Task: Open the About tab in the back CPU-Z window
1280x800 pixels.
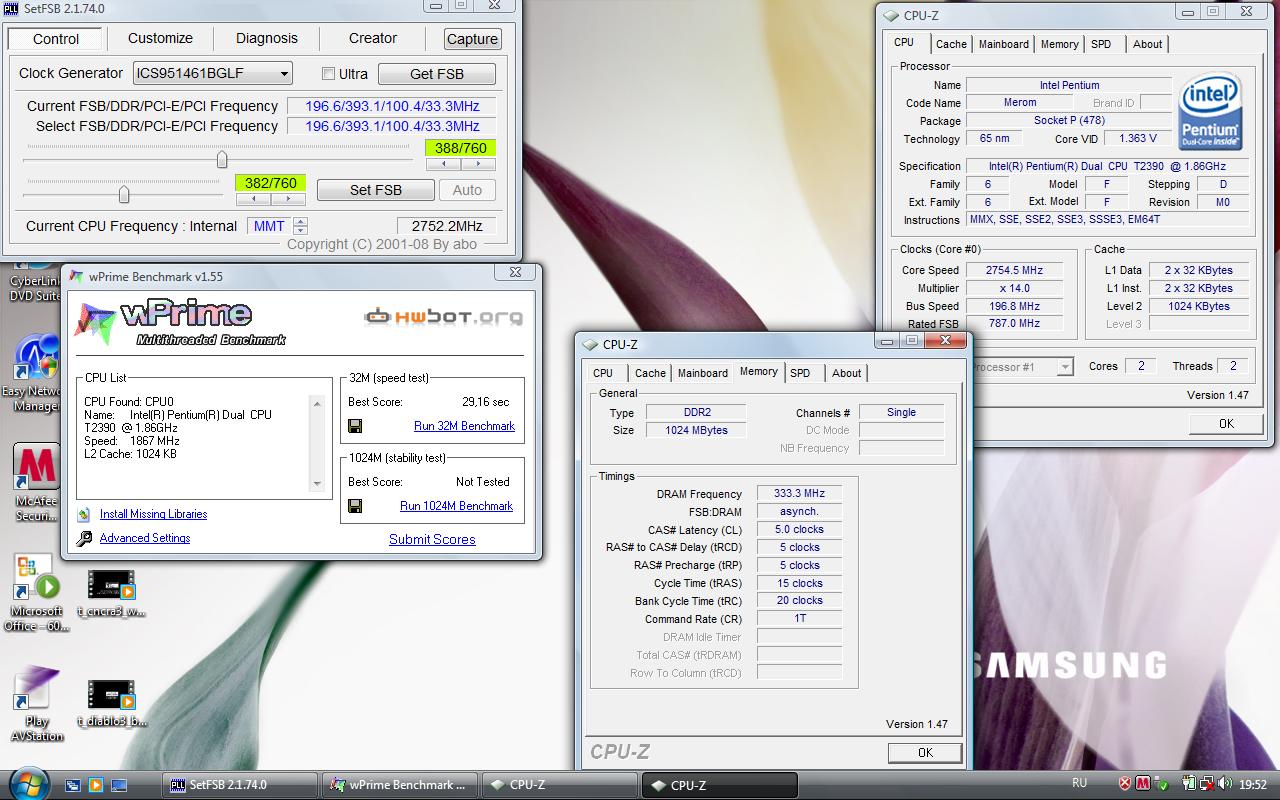Action: pyautogui.click(x=1148, y=44)
